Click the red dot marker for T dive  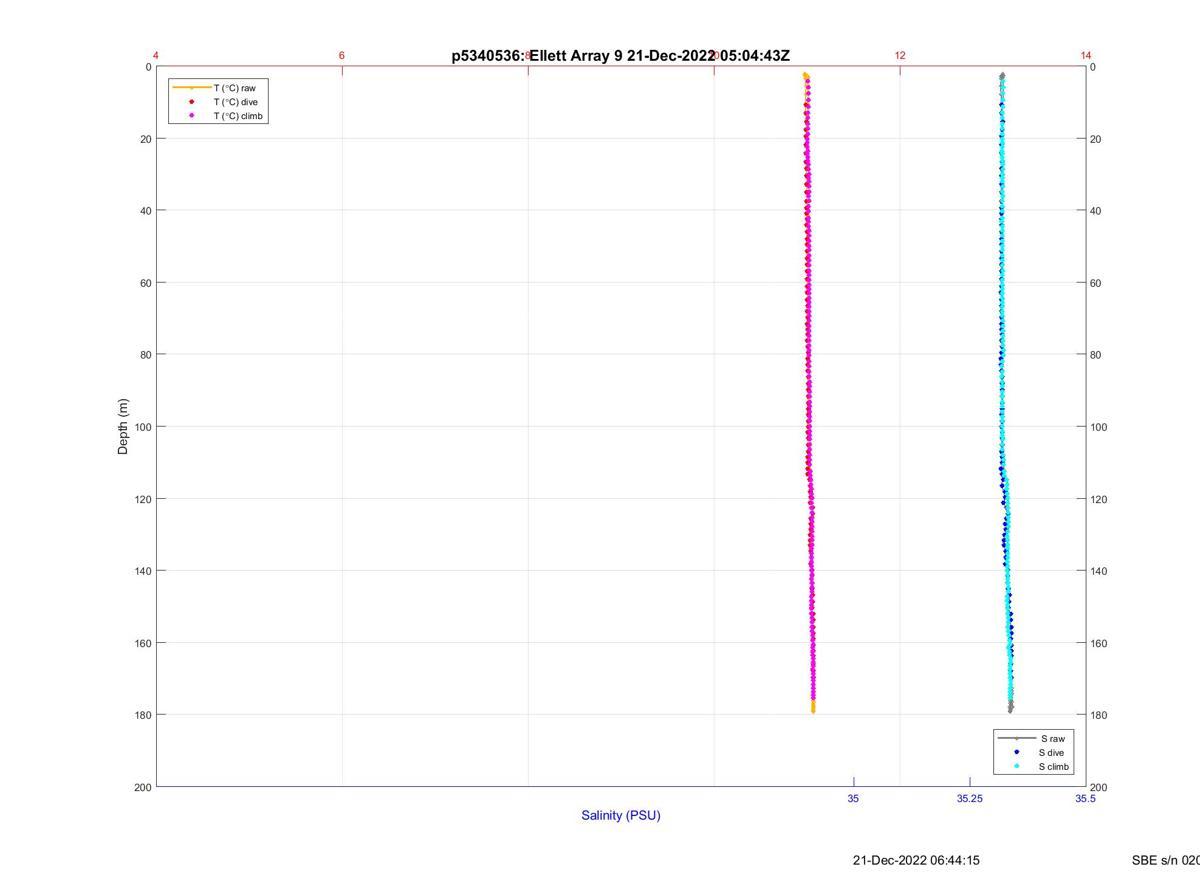(191, 102)
